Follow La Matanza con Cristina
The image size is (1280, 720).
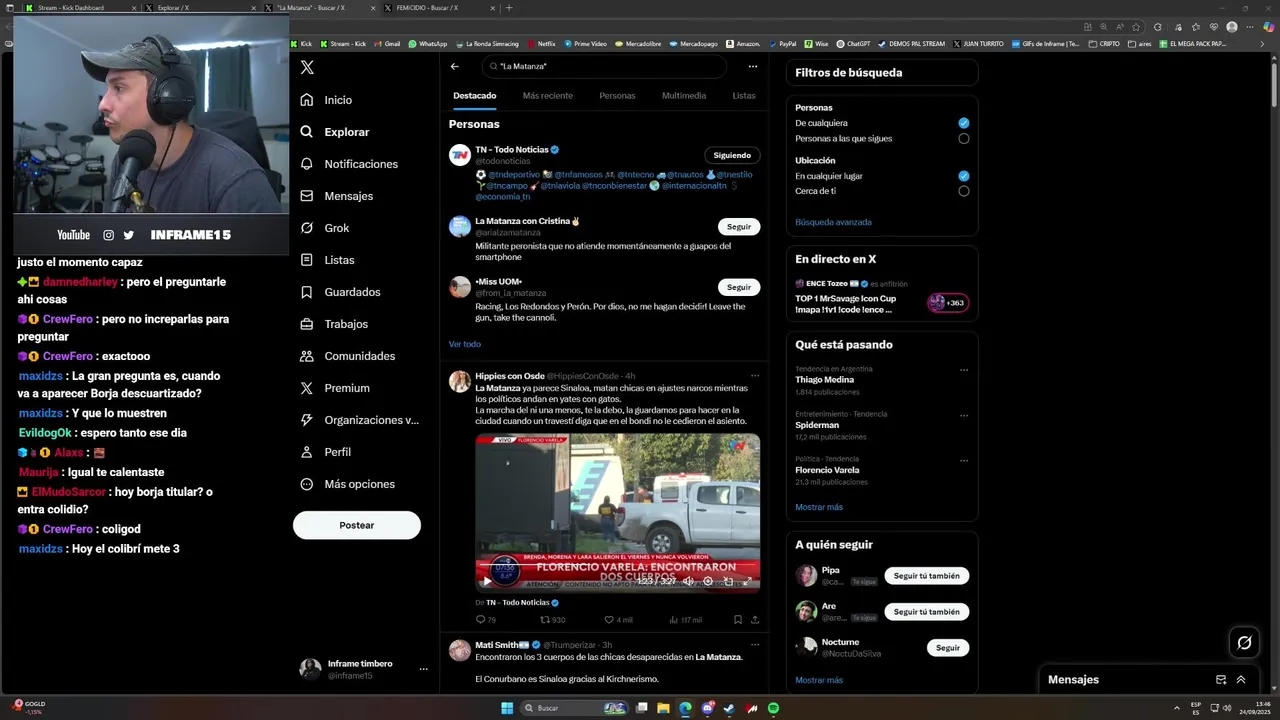(x=739, y=227)
